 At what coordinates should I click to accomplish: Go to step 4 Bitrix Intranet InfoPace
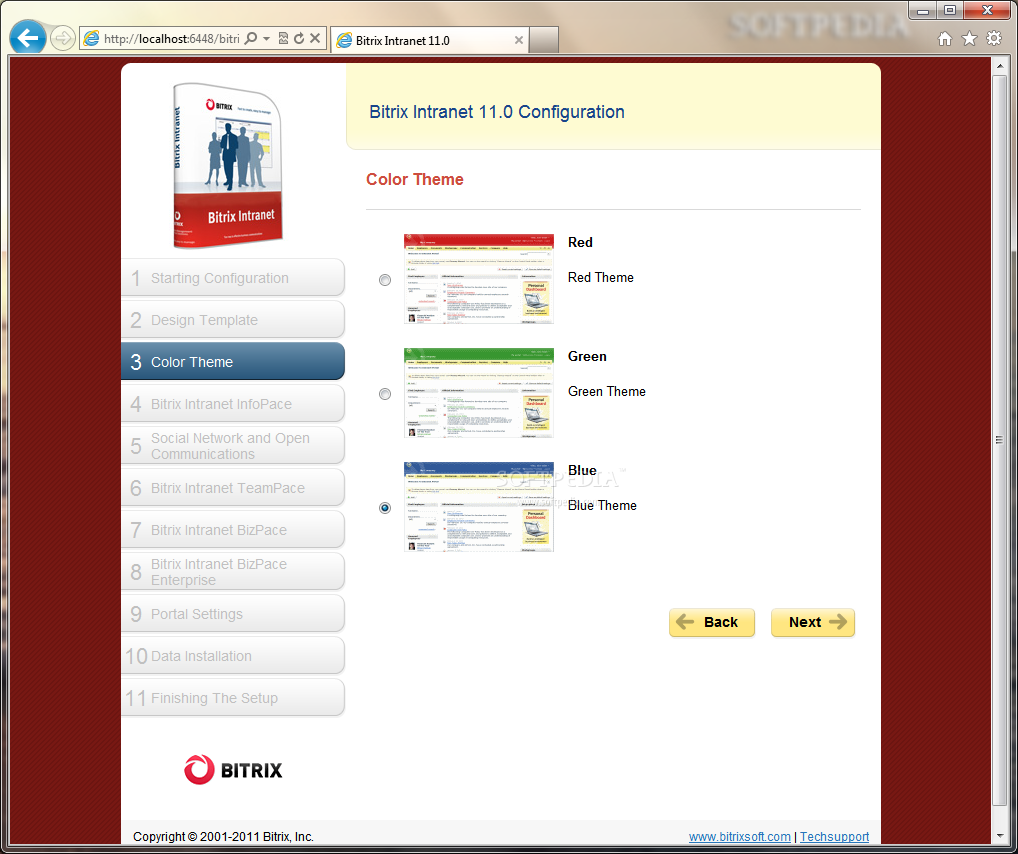click(x=233, y=404)
